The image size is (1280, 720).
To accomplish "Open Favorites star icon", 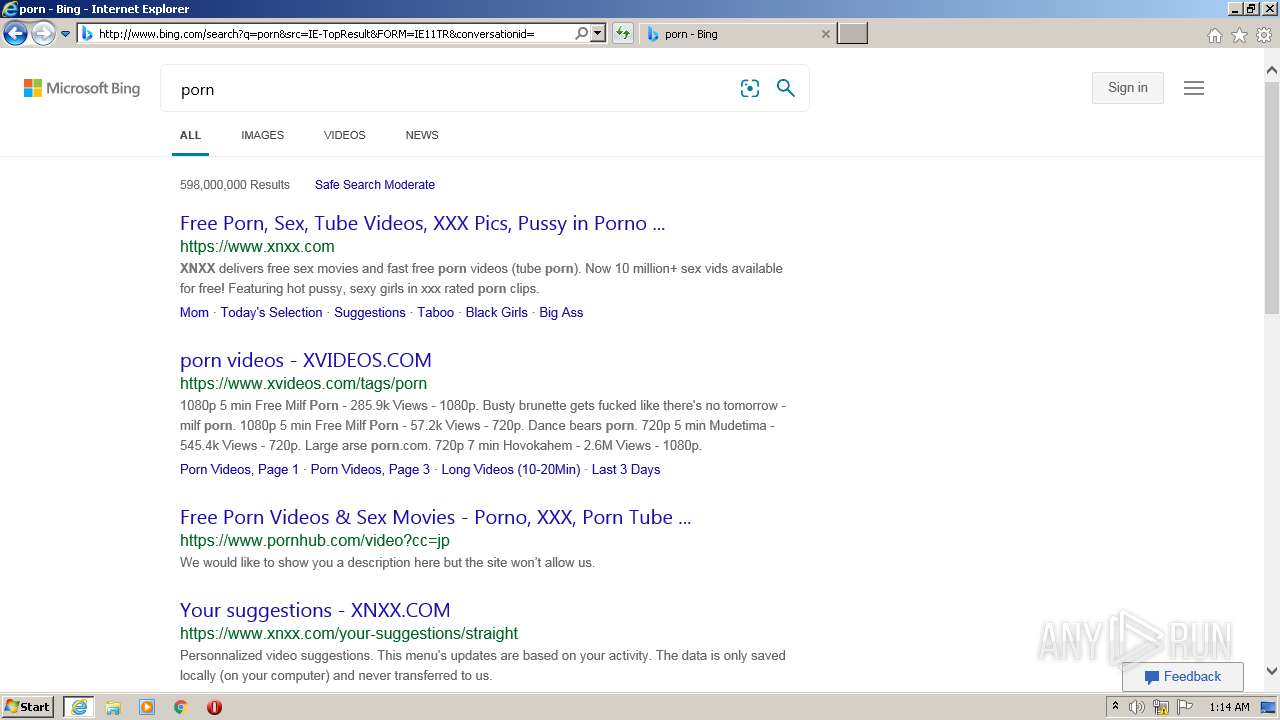I will click(x=1239, y=35).
